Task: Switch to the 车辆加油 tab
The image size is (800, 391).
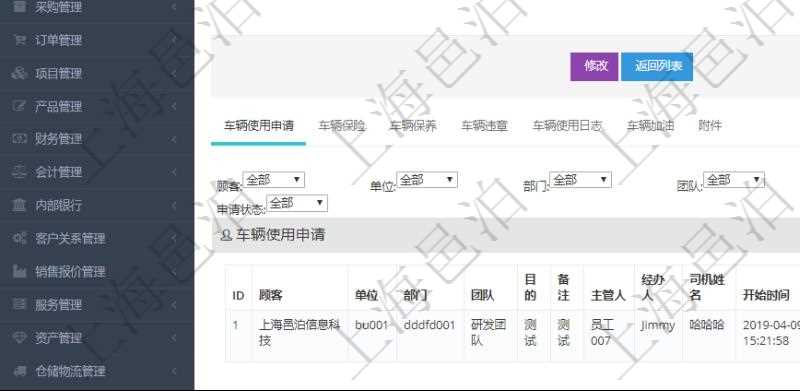Action: [x=650, y=126]
